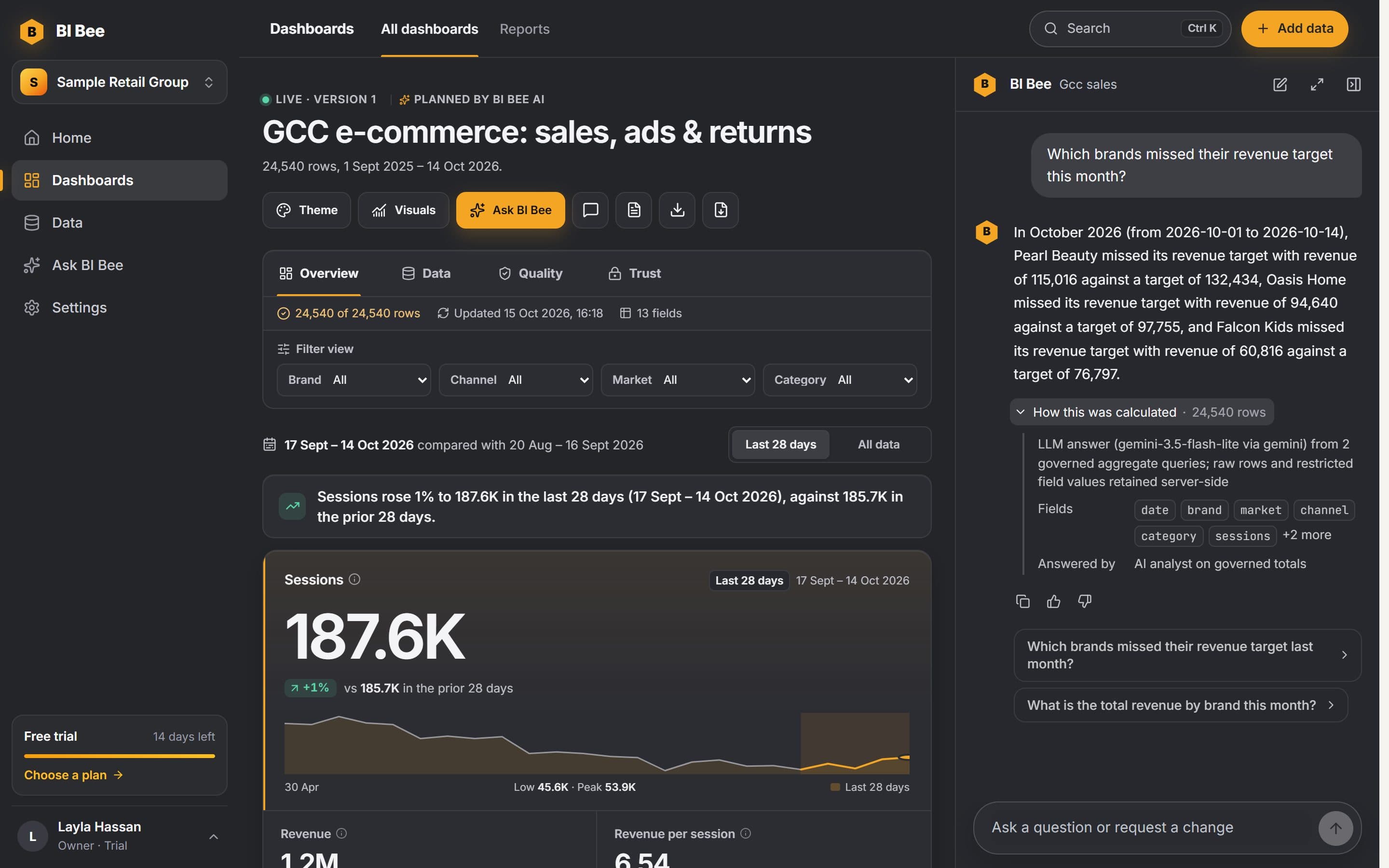This screenshot has width=1389, height=868.
Task: Give thumbs down to the answer
Action: coord(1085,601)
